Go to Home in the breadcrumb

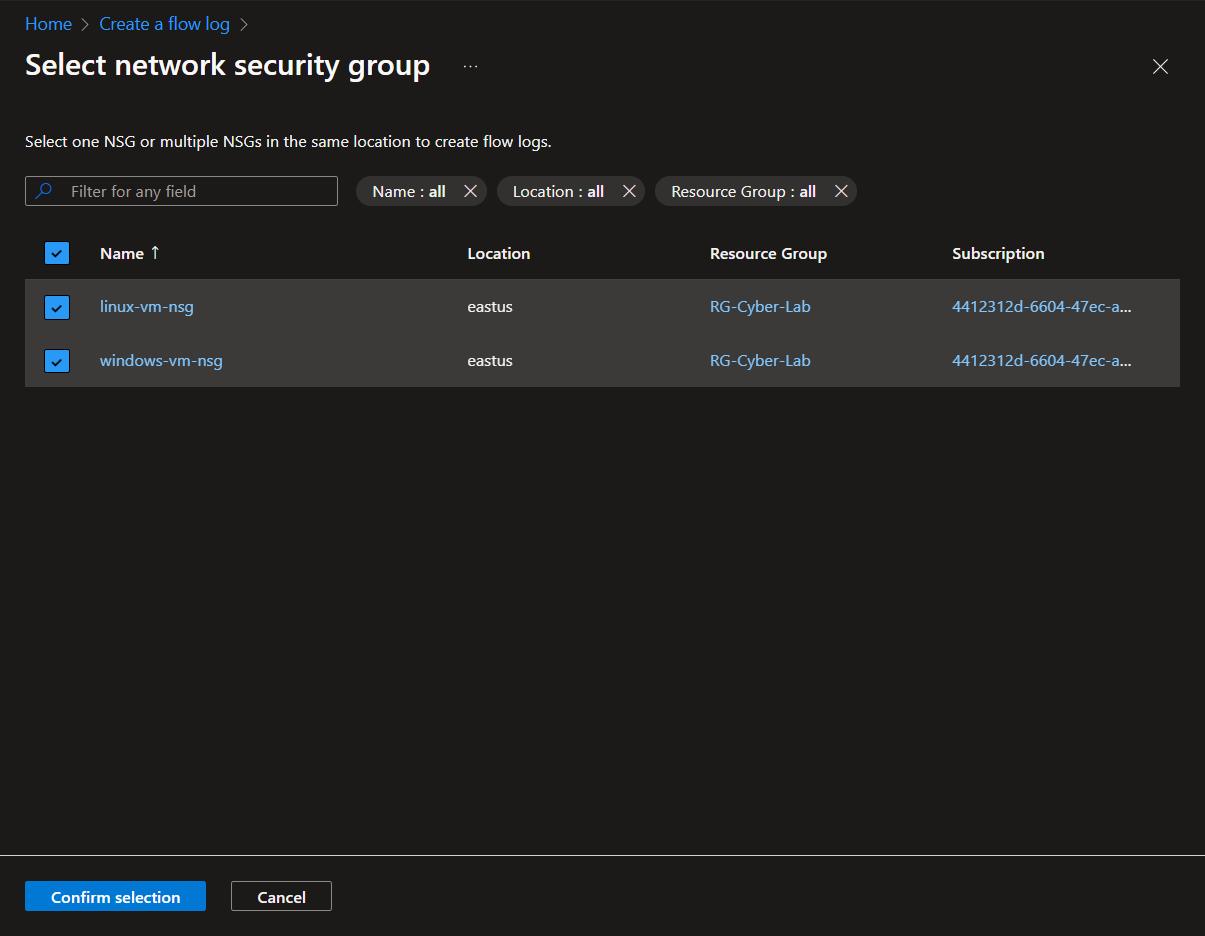click(48, 24)
